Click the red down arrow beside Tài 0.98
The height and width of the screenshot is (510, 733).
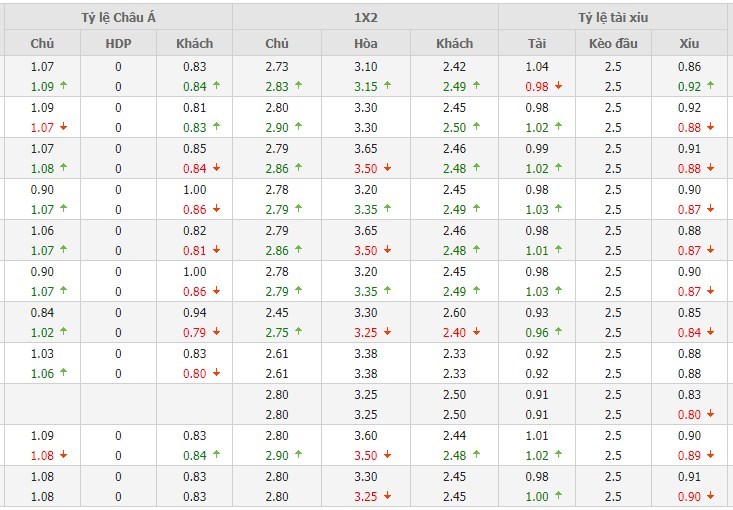coord(558,86)
